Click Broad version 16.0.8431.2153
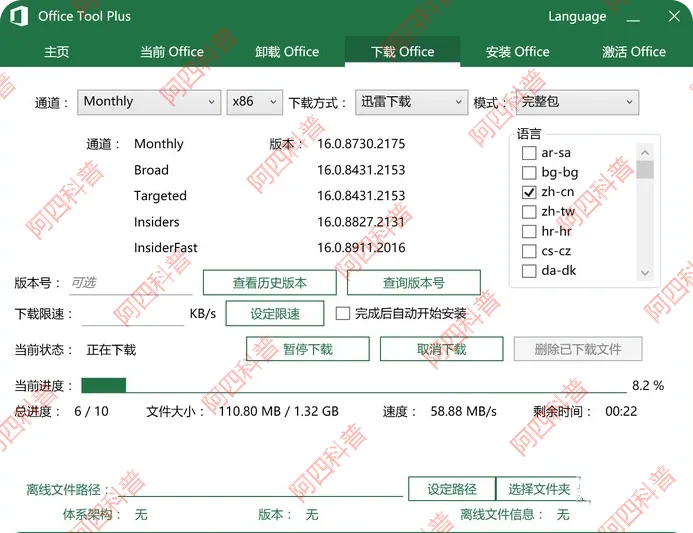Viewport: 693px width, 533px height. 361,170
